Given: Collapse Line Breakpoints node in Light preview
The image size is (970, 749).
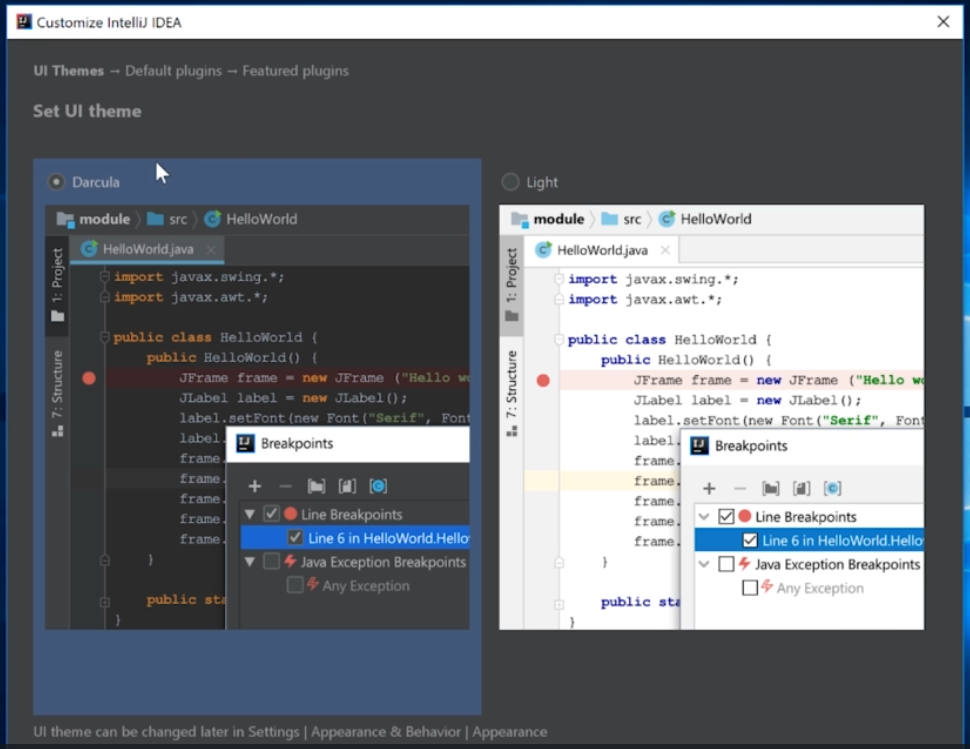Looking at the screenshot, I should coord(704,516).
